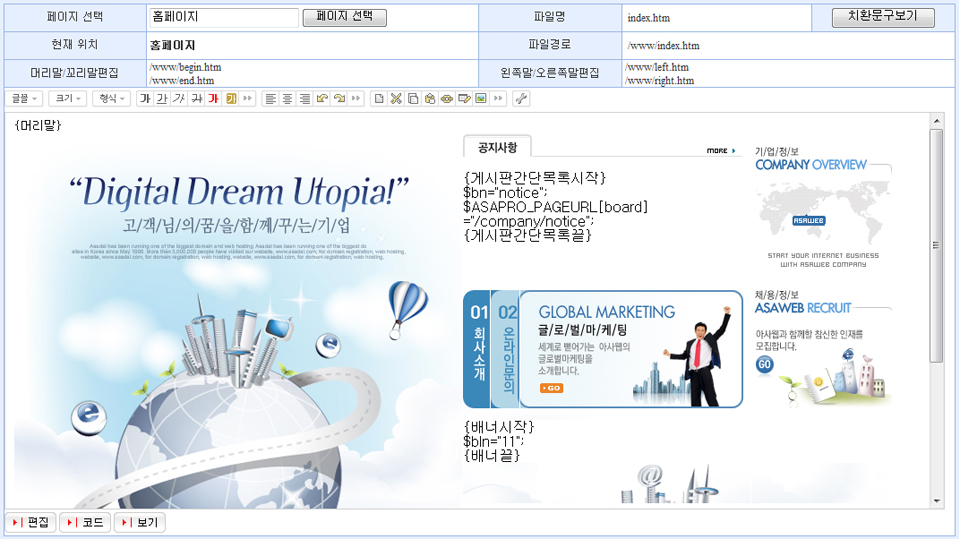Switch to the 코드 code tab
The height and width of the screenshot is (539, 960).
(x=85, y=523)
